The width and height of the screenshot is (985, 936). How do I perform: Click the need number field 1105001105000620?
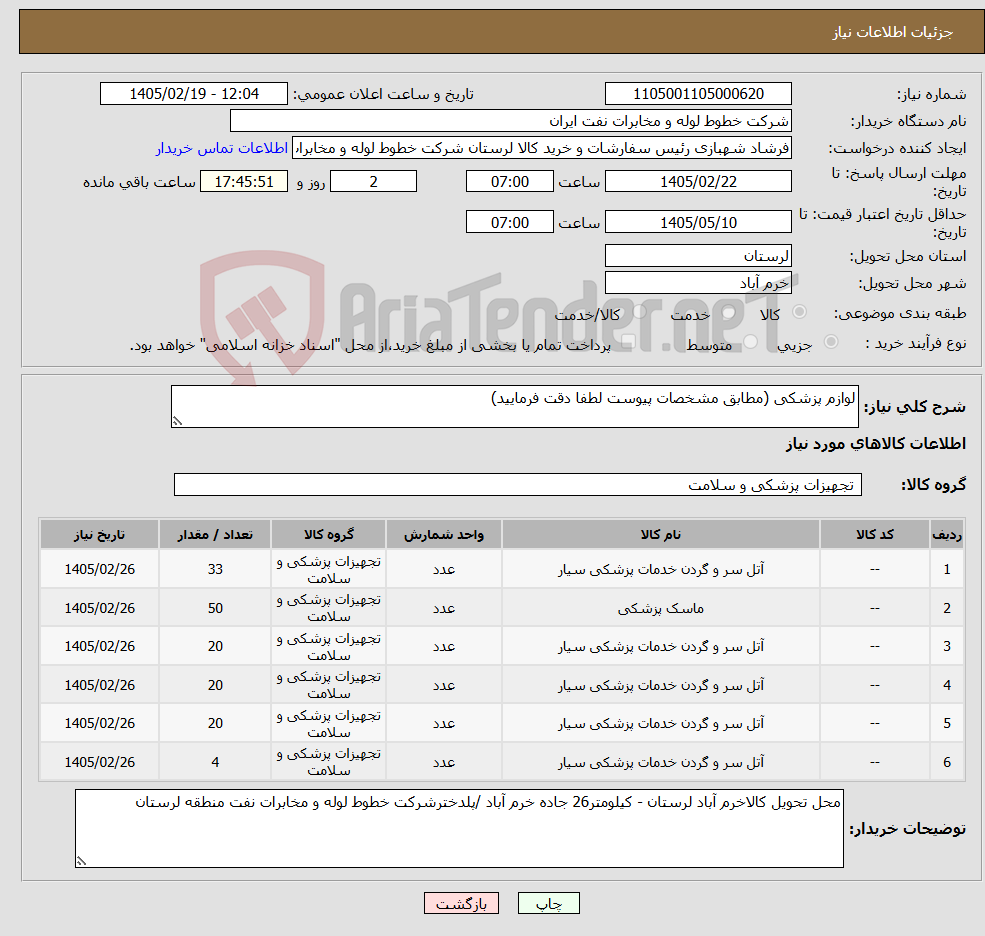(698, 94)
